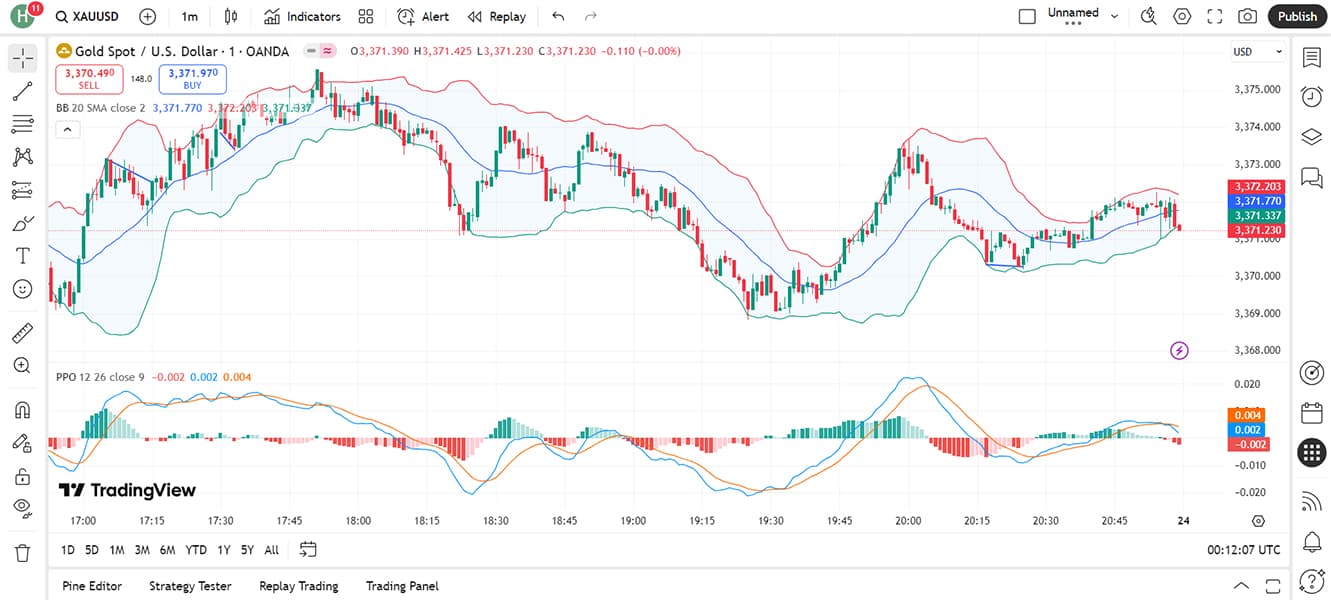Click the BUY price button
Viewport: 1331px width, 600px height.
point(192,79)
